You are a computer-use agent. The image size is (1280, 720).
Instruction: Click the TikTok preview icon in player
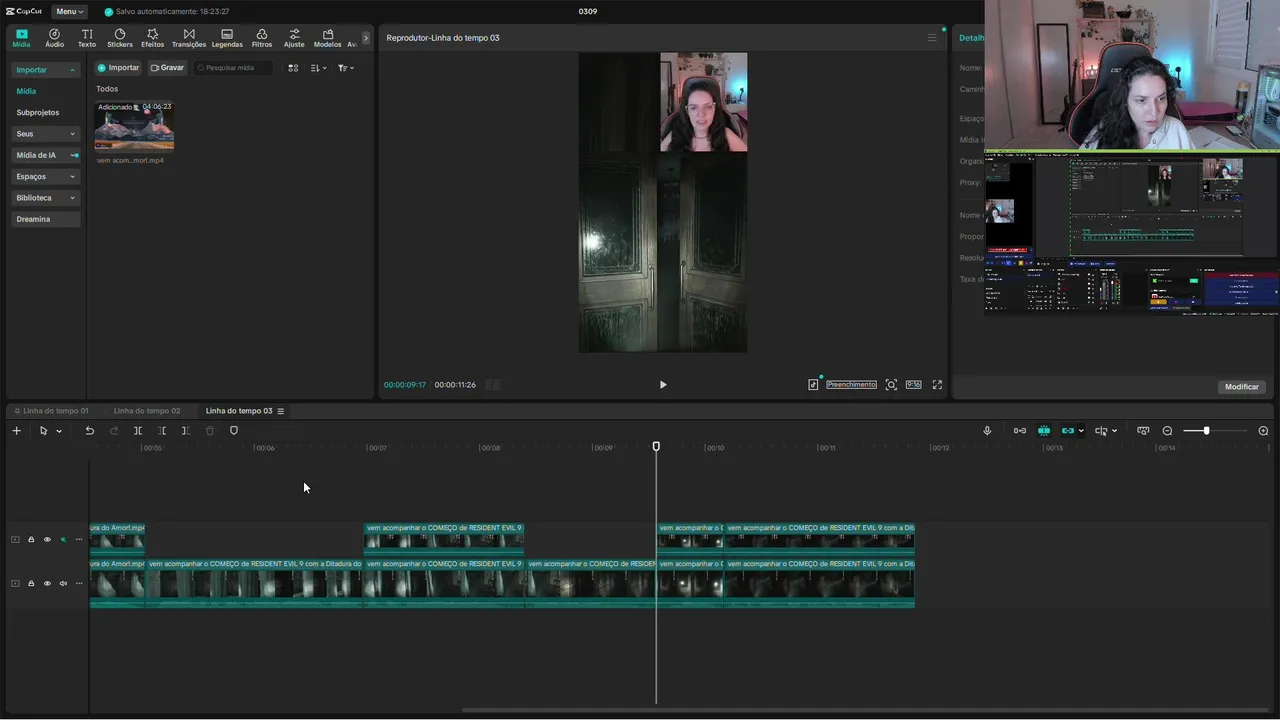coord(814,384)
